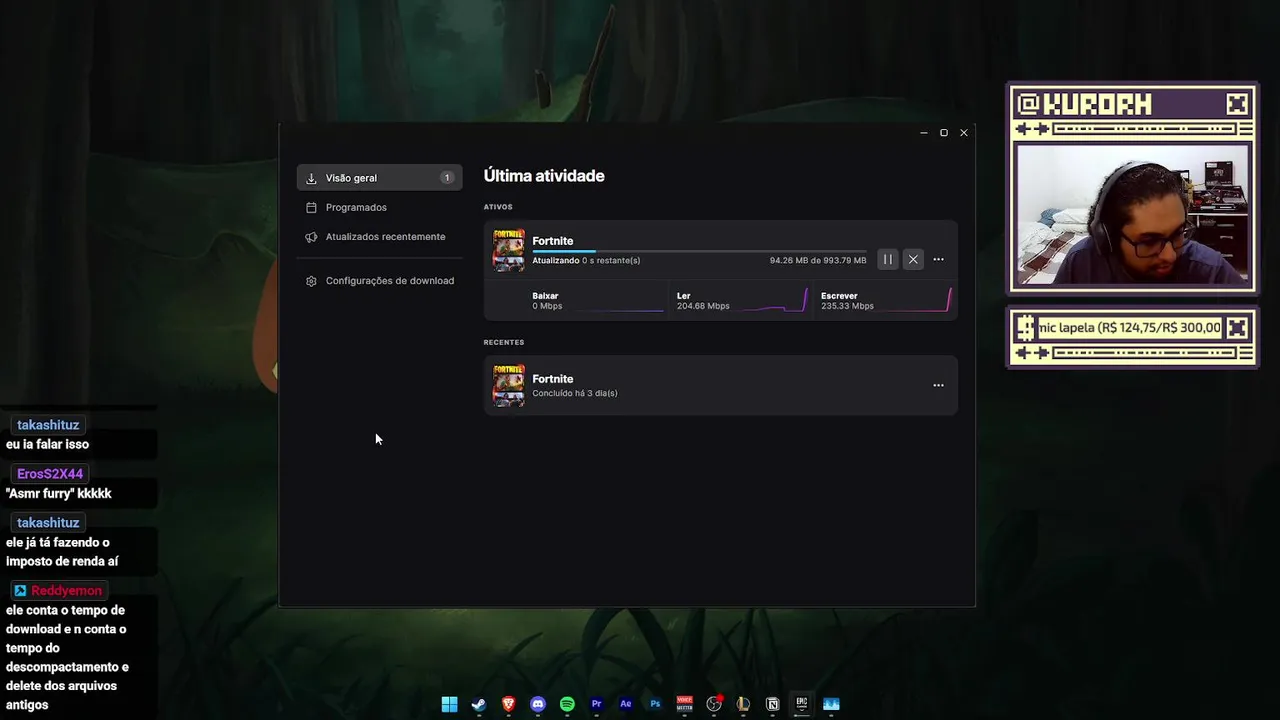This screenshot has height=720, width=1280.
Task: Pause the active Fortnite update
Action: [x=887, y=259]
